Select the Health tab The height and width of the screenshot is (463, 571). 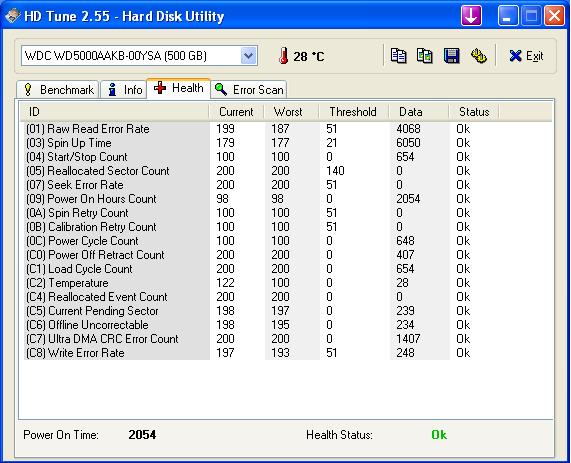pos(178,88)
